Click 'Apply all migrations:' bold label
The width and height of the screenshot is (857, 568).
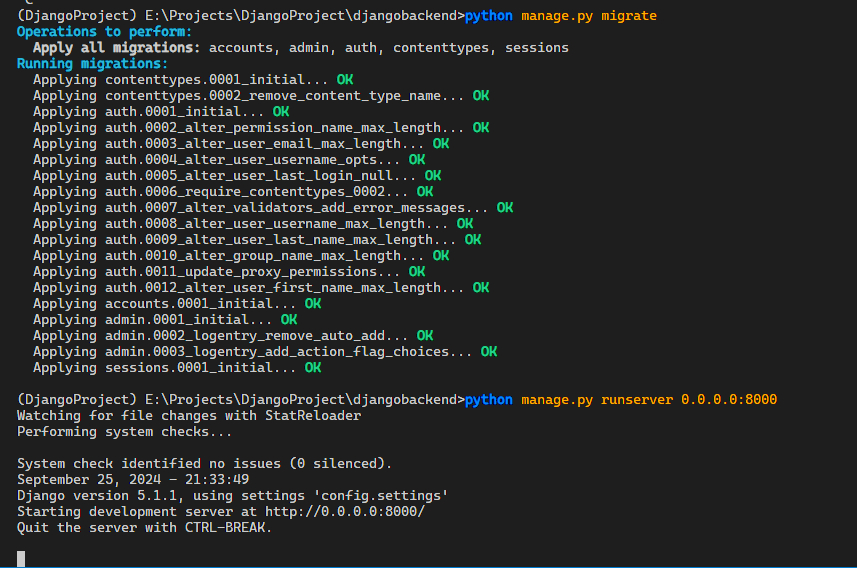point(116,48)
